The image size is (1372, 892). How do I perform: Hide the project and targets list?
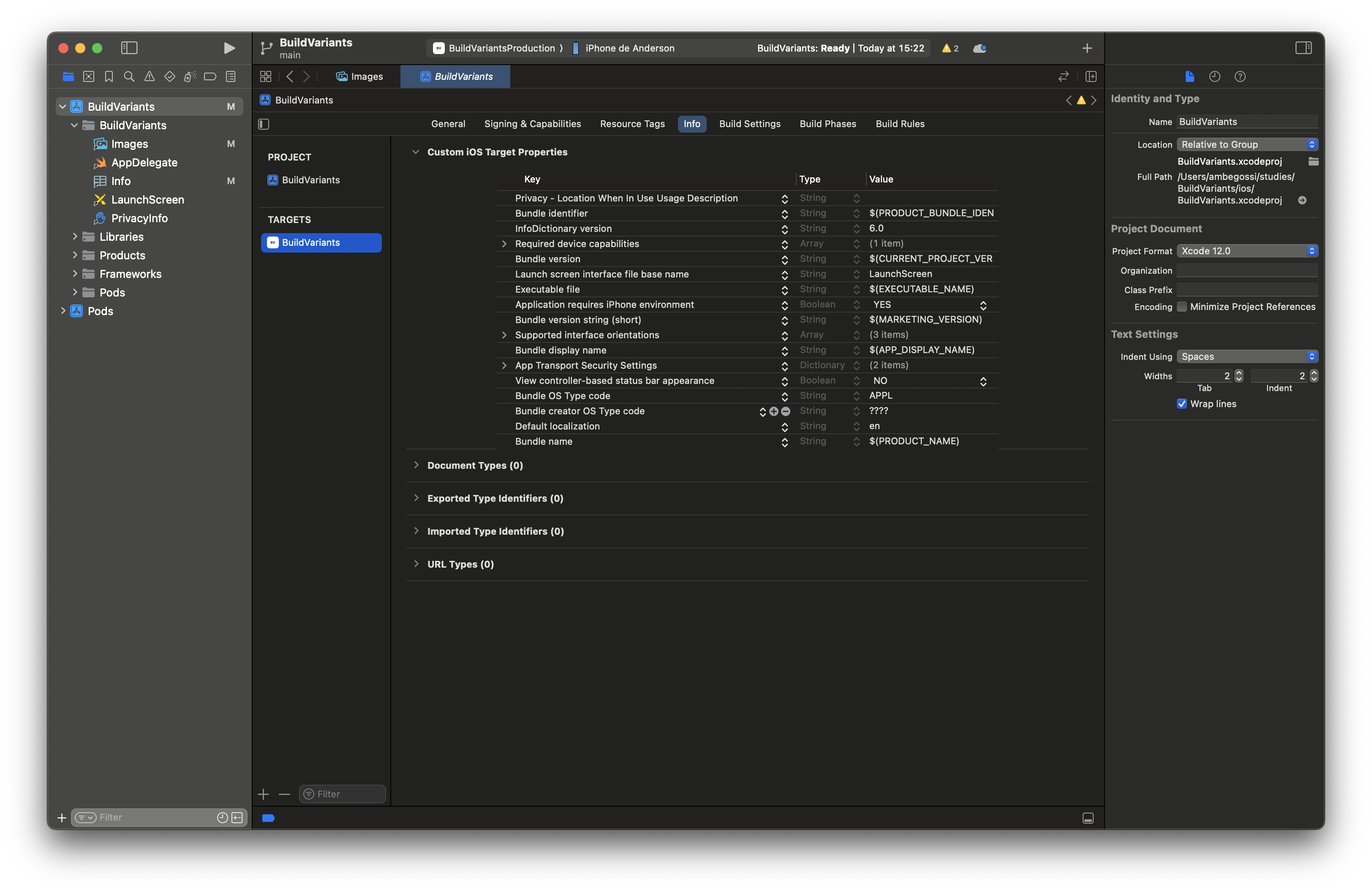[264, 124]
